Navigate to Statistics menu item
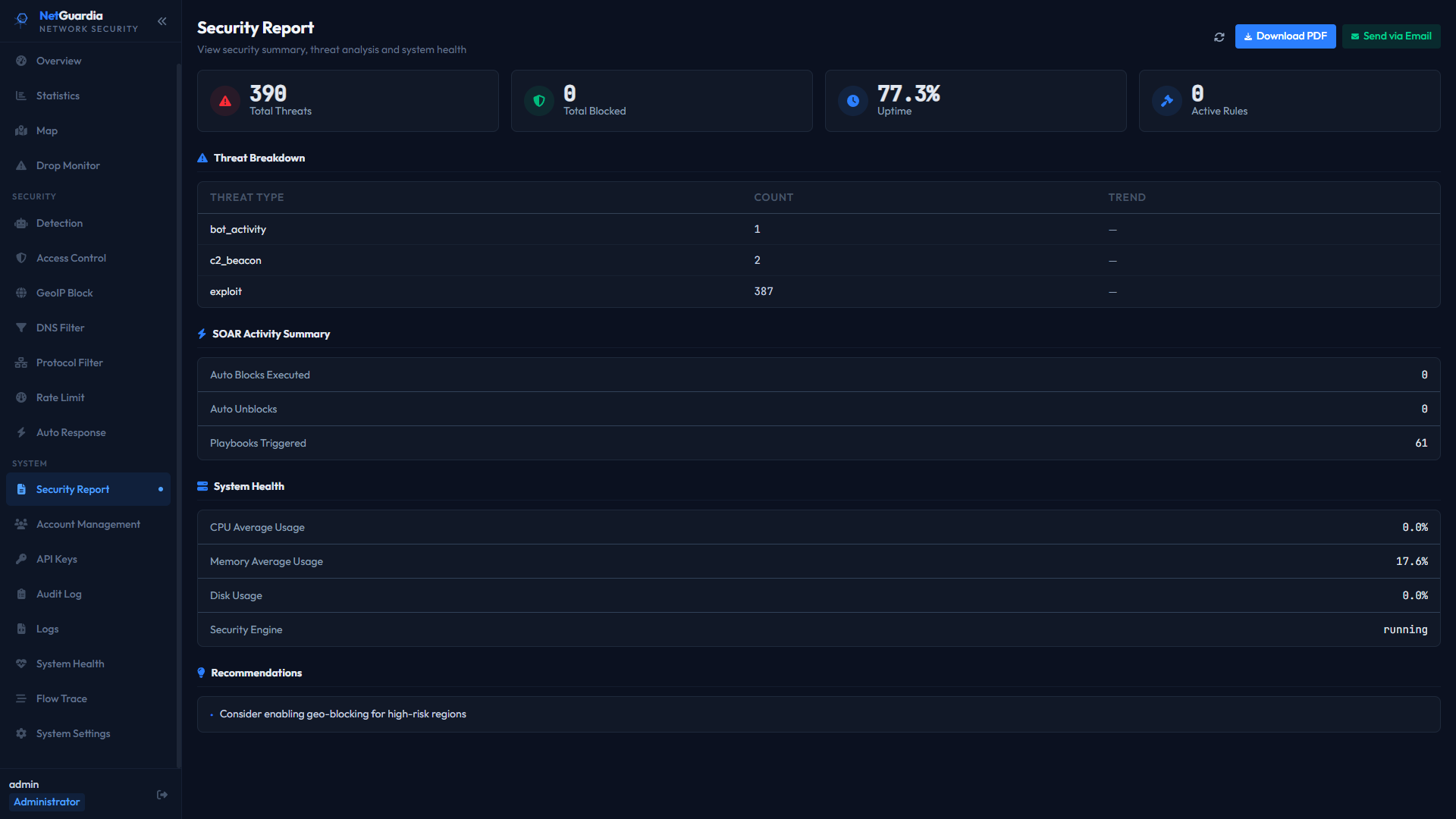1456x819 pixels. pos(88,96)
